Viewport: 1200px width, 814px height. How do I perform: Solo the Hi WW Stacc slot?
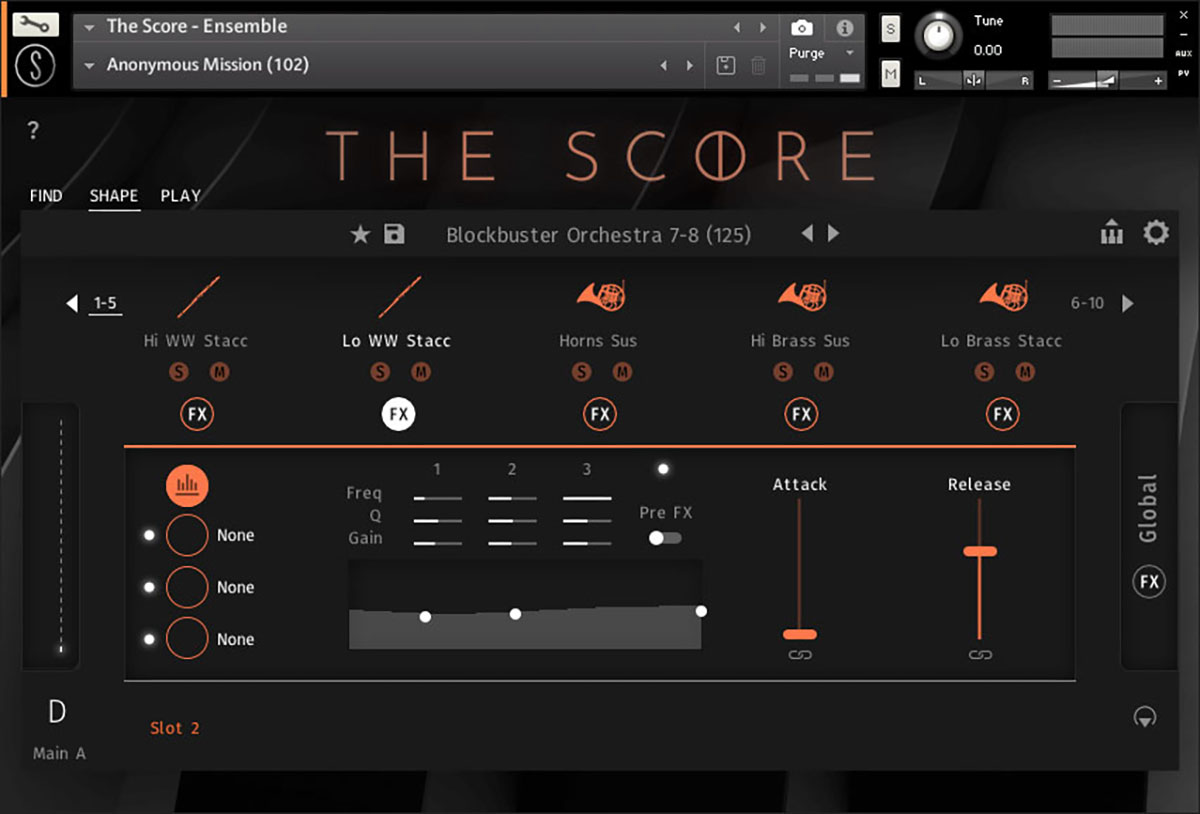179,372
